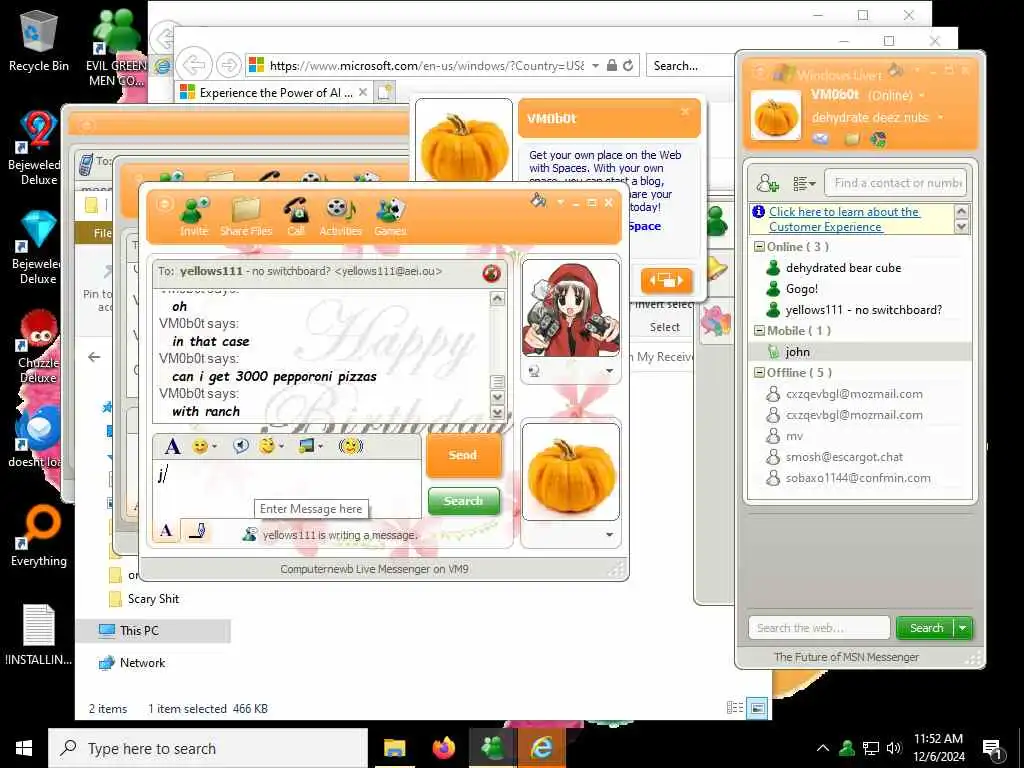Open the Windows Start button
Image resolution: width=1024 pixels, height=768 pixels.
coord(24,748)
